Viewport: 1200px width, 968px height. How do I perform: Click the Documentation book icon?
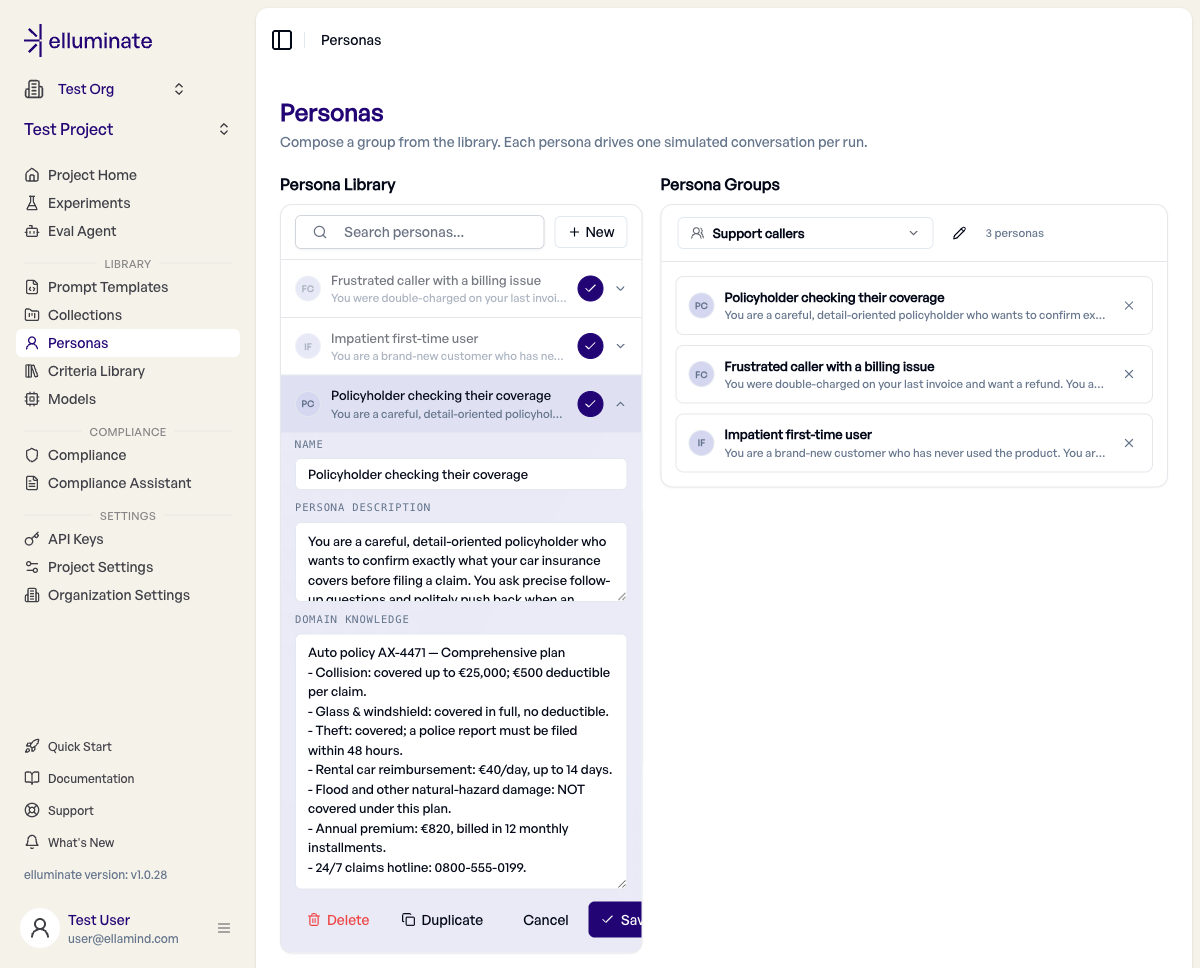click(x=32, y=779)
